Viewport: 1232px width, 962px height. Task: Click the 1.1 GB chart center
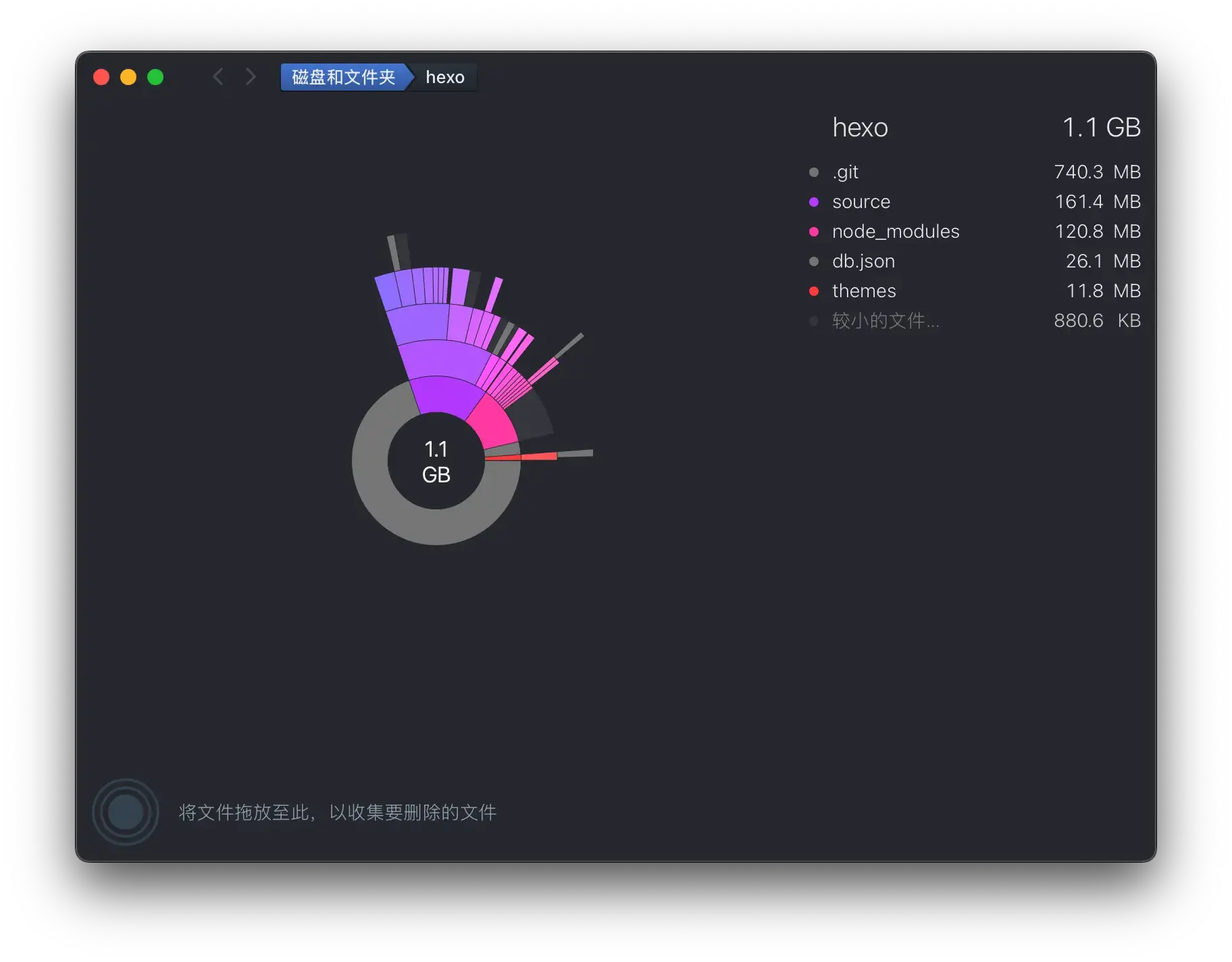click(436, 461)
